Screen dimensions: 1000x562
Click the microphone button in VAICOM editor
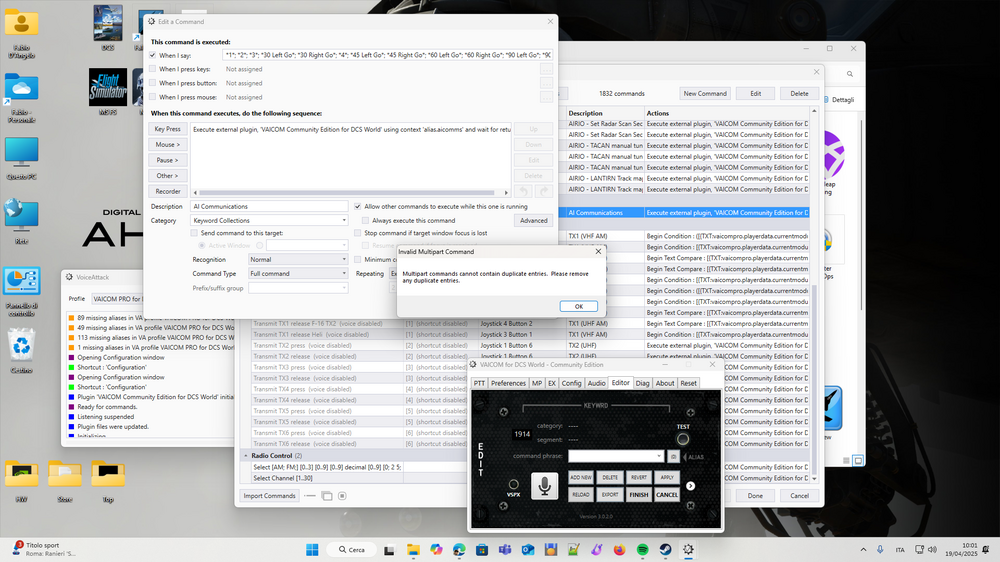coord(545,486)
